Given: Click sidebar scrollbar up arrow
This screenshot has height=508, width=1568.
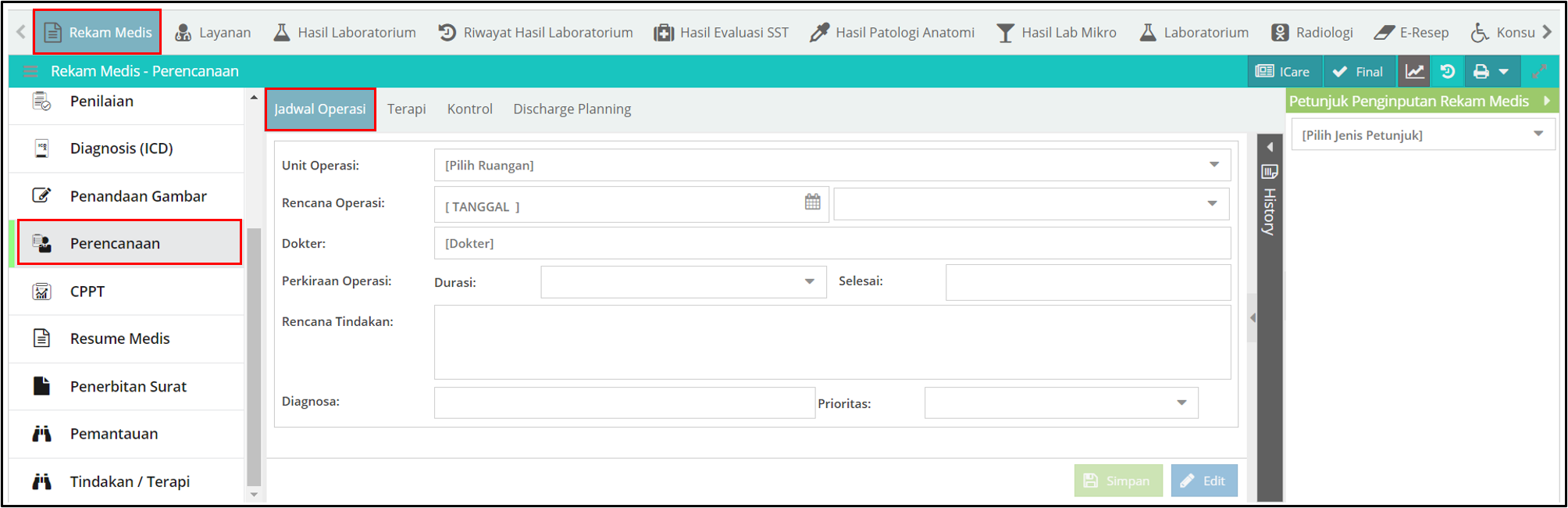Looking at the screenshot, I should coord(254,98).
